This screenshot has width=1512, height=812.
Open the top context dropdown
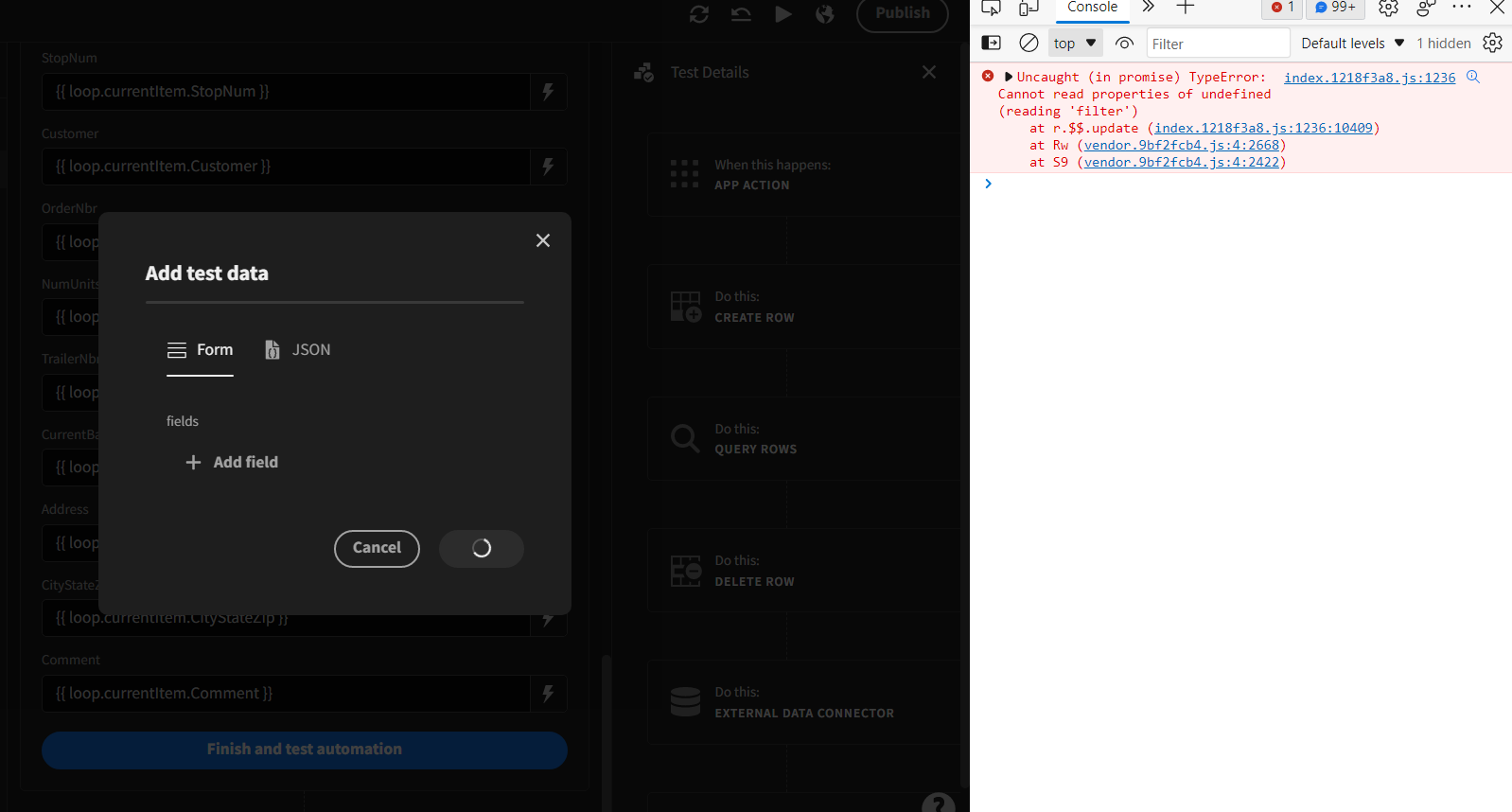[1075, 43]
